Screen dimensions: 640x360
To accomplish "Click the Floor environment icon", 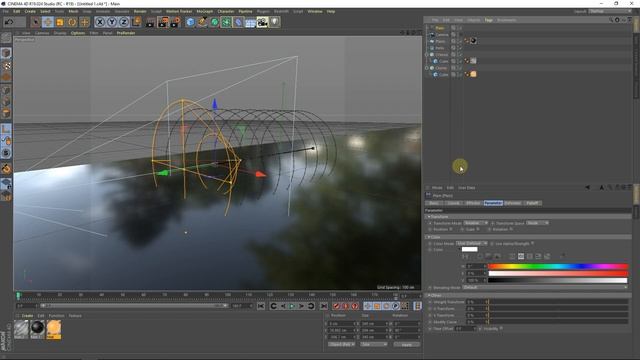I will pos(250,22).
